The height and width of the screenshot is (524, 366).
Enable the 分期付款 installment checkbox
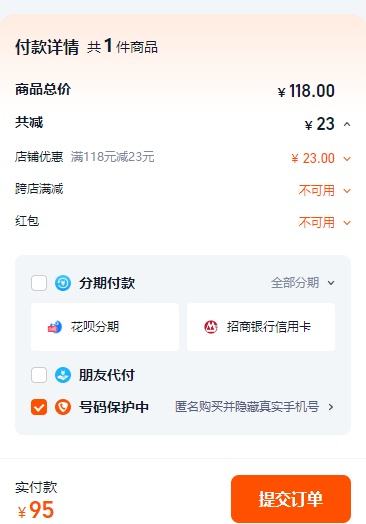click(x=39, y=283)
